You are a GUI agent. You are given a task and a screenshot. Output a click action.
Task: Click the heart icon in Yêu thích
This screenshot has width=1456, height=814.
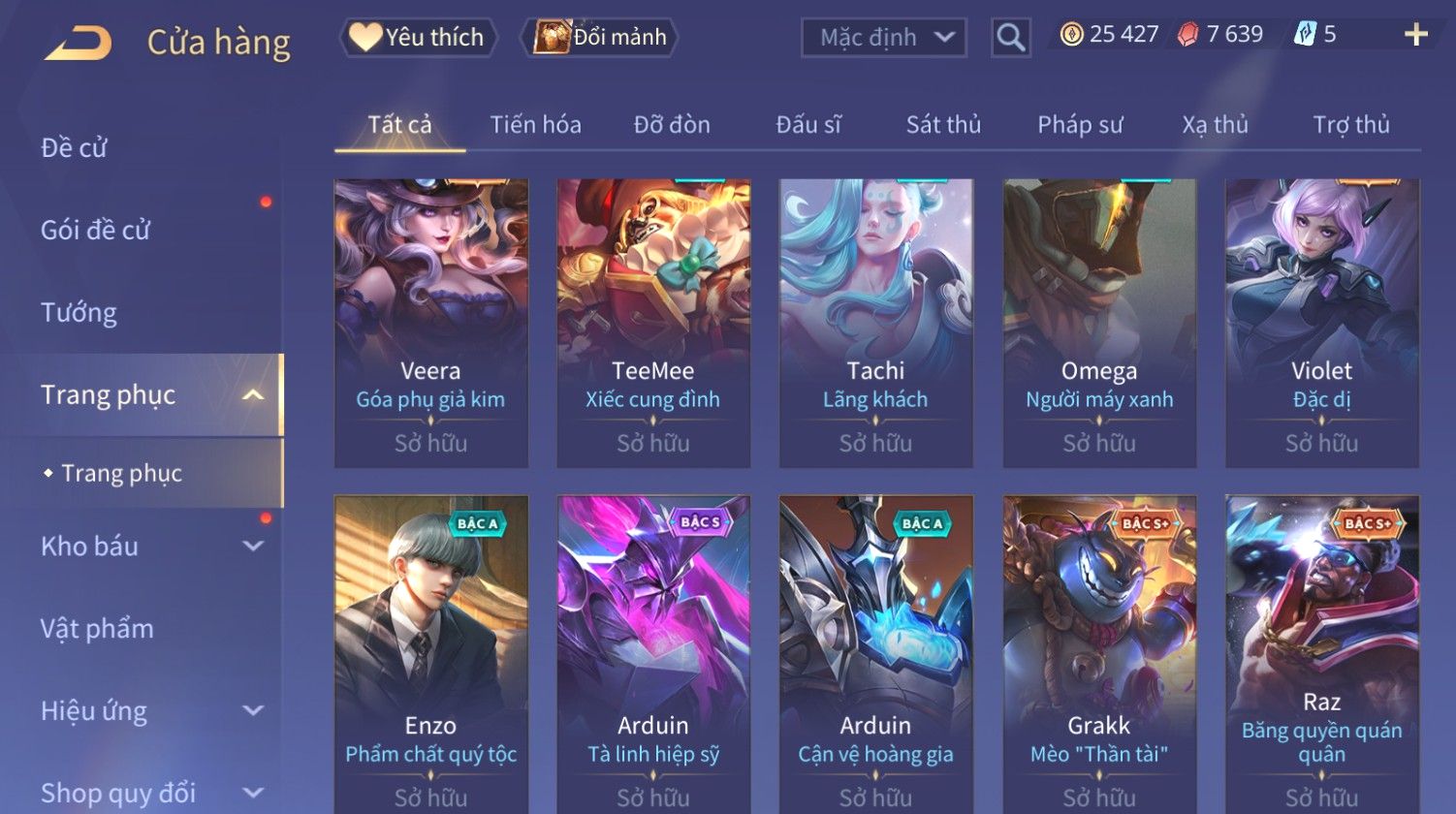point(364,37)
